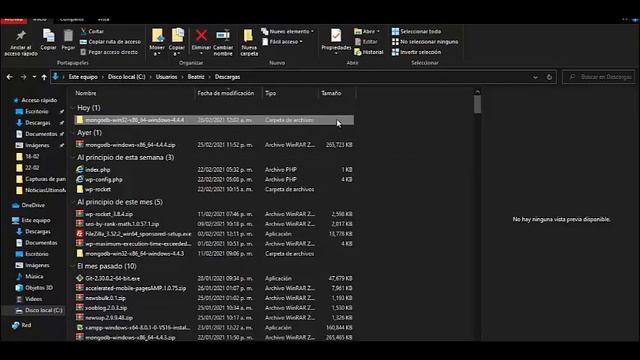Create a Nueva carpeta
The height and width of the screenshot is (360, 640).
pos(249,42)
